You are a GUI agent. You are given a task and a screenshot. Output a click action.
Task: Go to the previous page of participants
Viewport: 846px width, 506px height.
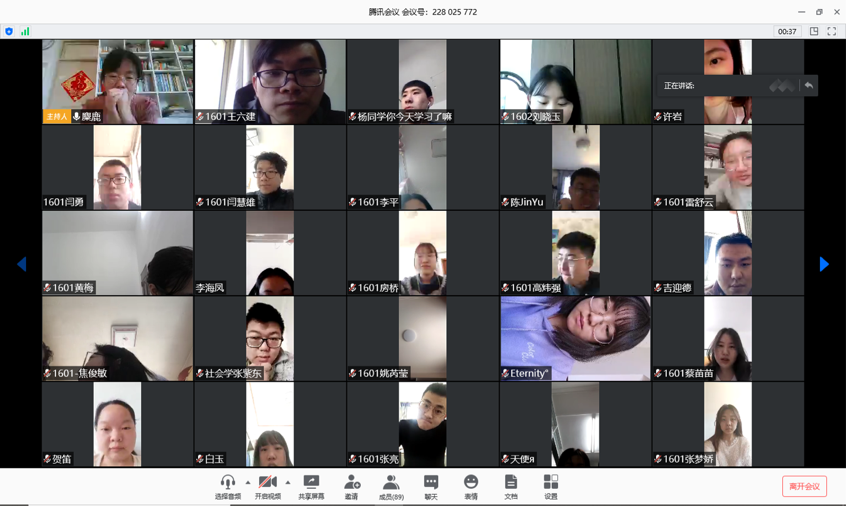(x=21, y=264)
